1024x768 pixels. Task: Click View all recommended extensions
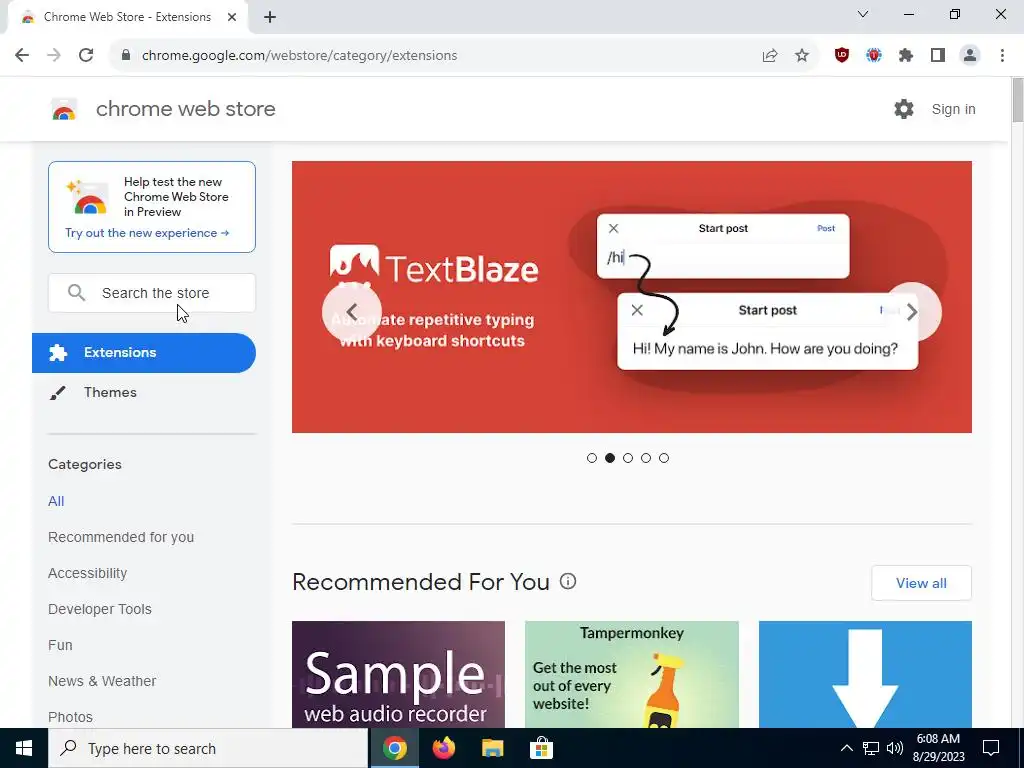point(921,583)
